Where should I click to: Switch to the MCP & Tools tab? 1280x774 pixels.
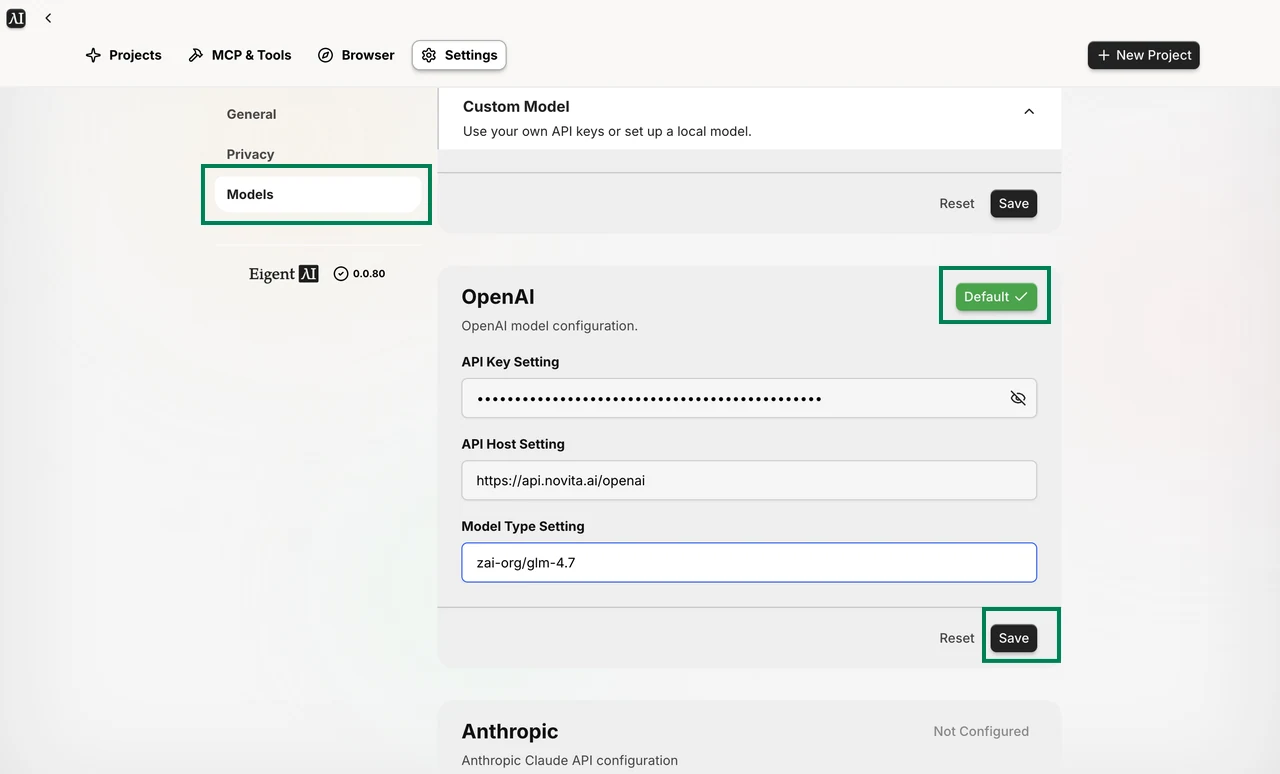(240, 55)
